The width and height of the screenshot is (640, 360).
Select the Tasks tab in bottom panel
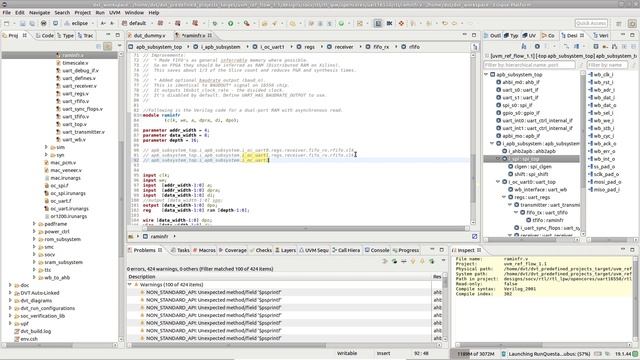pos(180,250)
